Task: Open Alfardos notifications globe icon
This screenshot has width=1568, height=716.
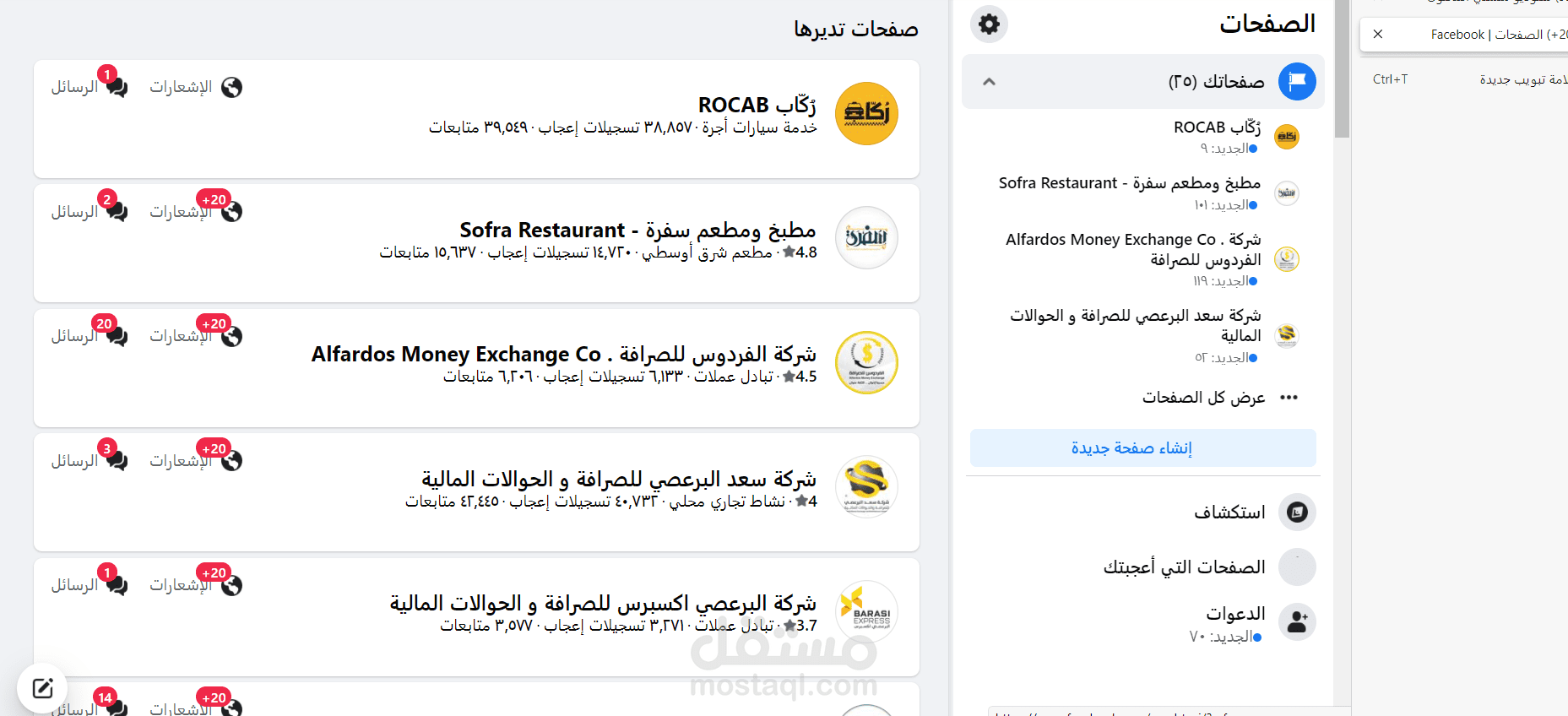Action: coord(231,336)
